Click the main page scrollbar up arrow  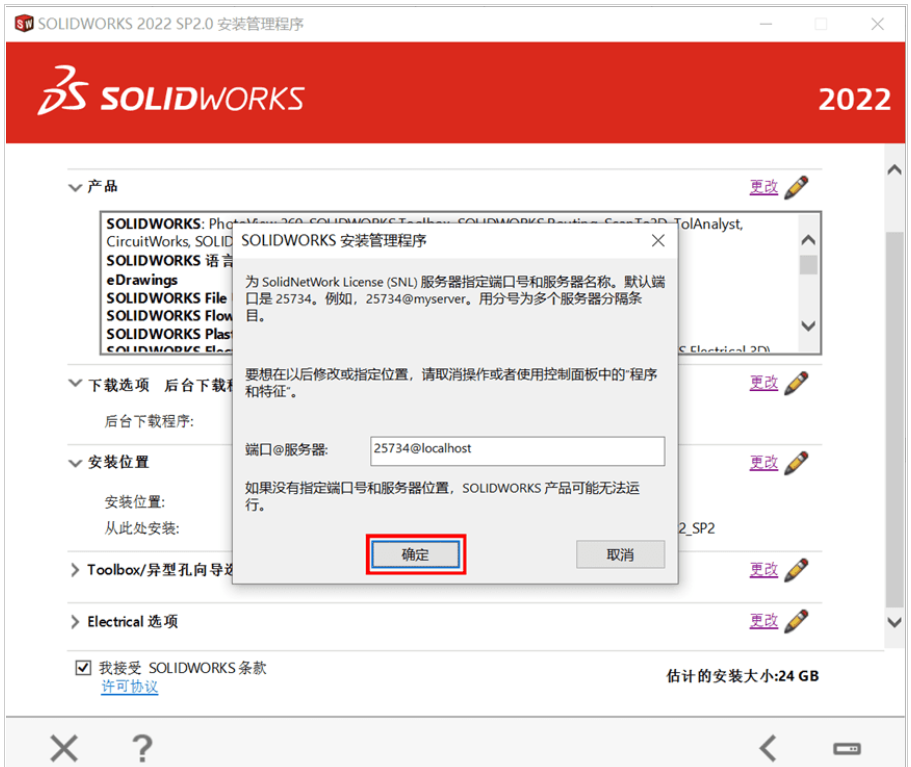895,170
